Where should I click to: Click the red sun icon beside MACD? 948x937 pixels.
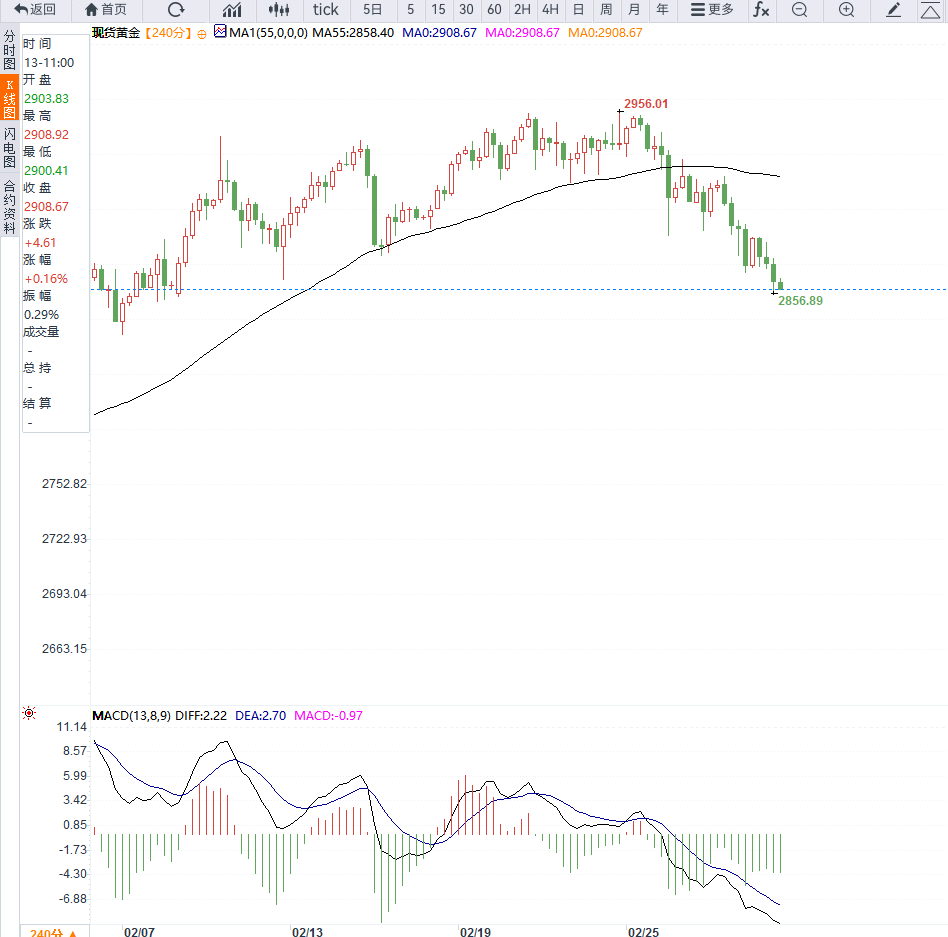pos(29,714)
